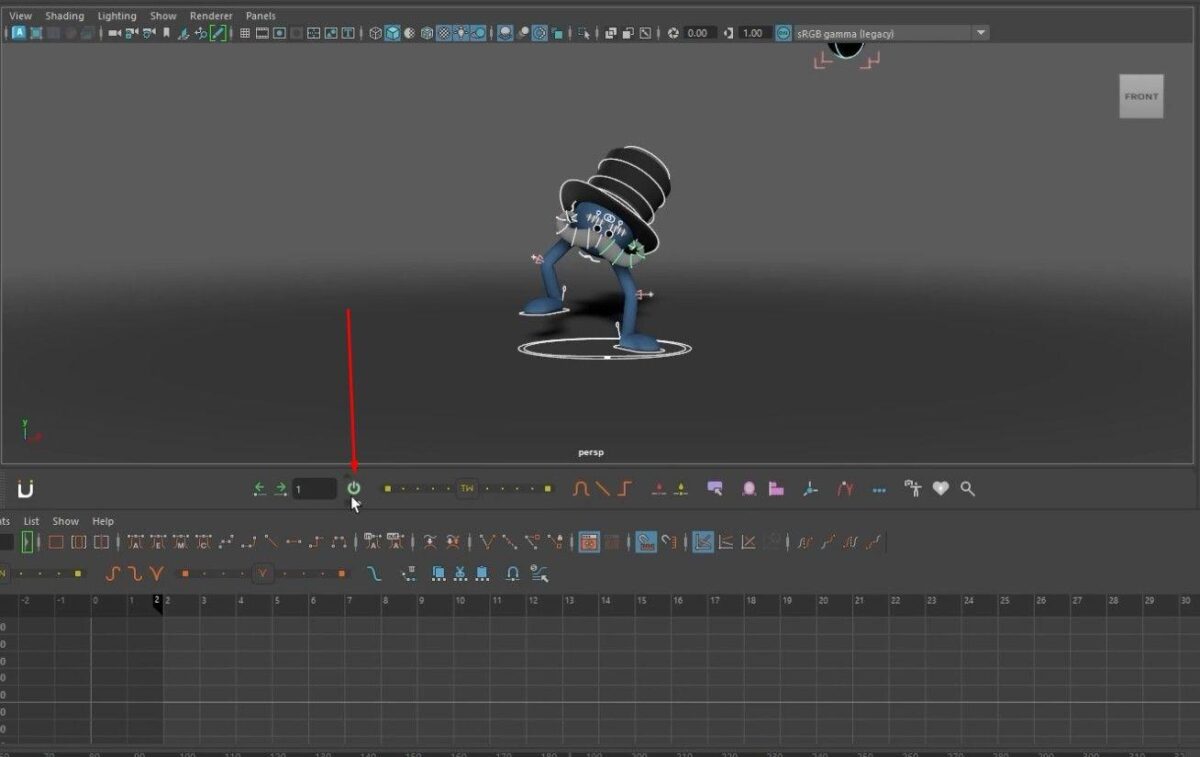Click the center of the TW tween slider
This screenshot has height=757, width=1200.
tap(466, 488)
